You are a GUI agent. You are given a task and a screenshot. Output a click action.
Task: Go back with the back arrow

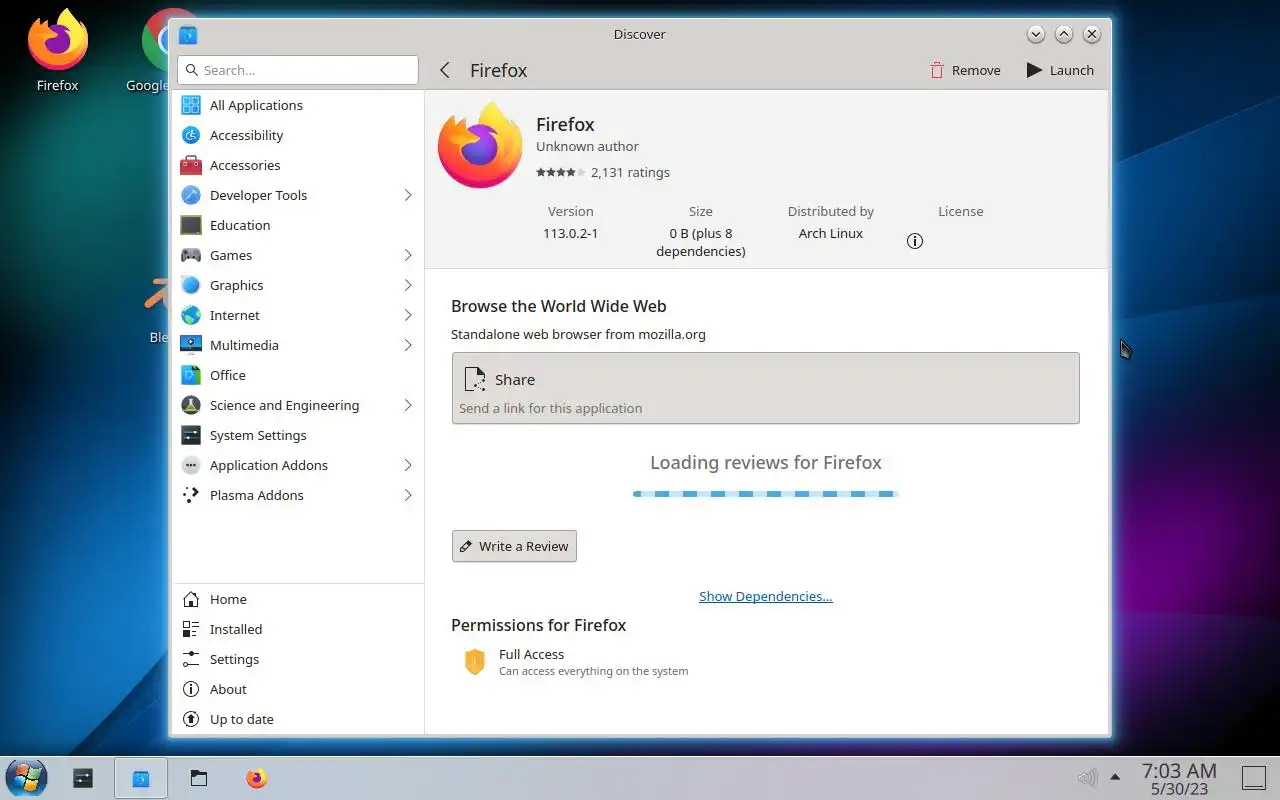click(445, 70)
